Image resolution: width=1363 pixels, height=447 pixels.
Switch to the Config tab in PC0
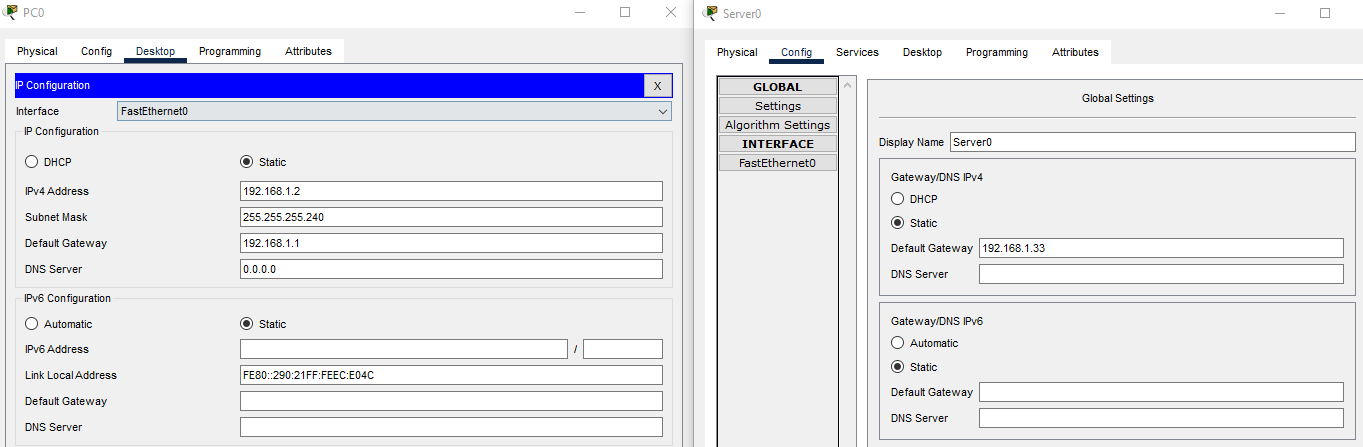97,51
